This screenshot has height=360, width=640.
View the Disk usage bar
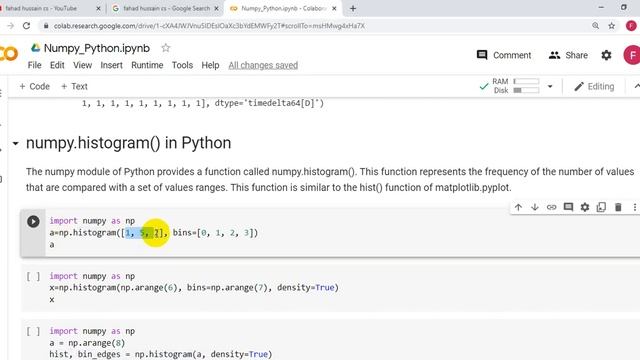[x=526, y=90]
